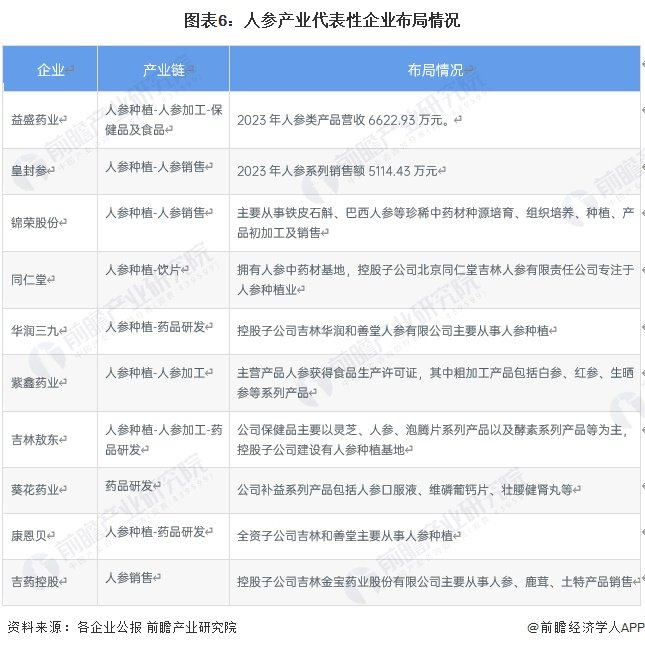Click 人参种植-饮片 industry chain cell
Image resolution: width=645 pixels, height=648 pixels.
163,280
